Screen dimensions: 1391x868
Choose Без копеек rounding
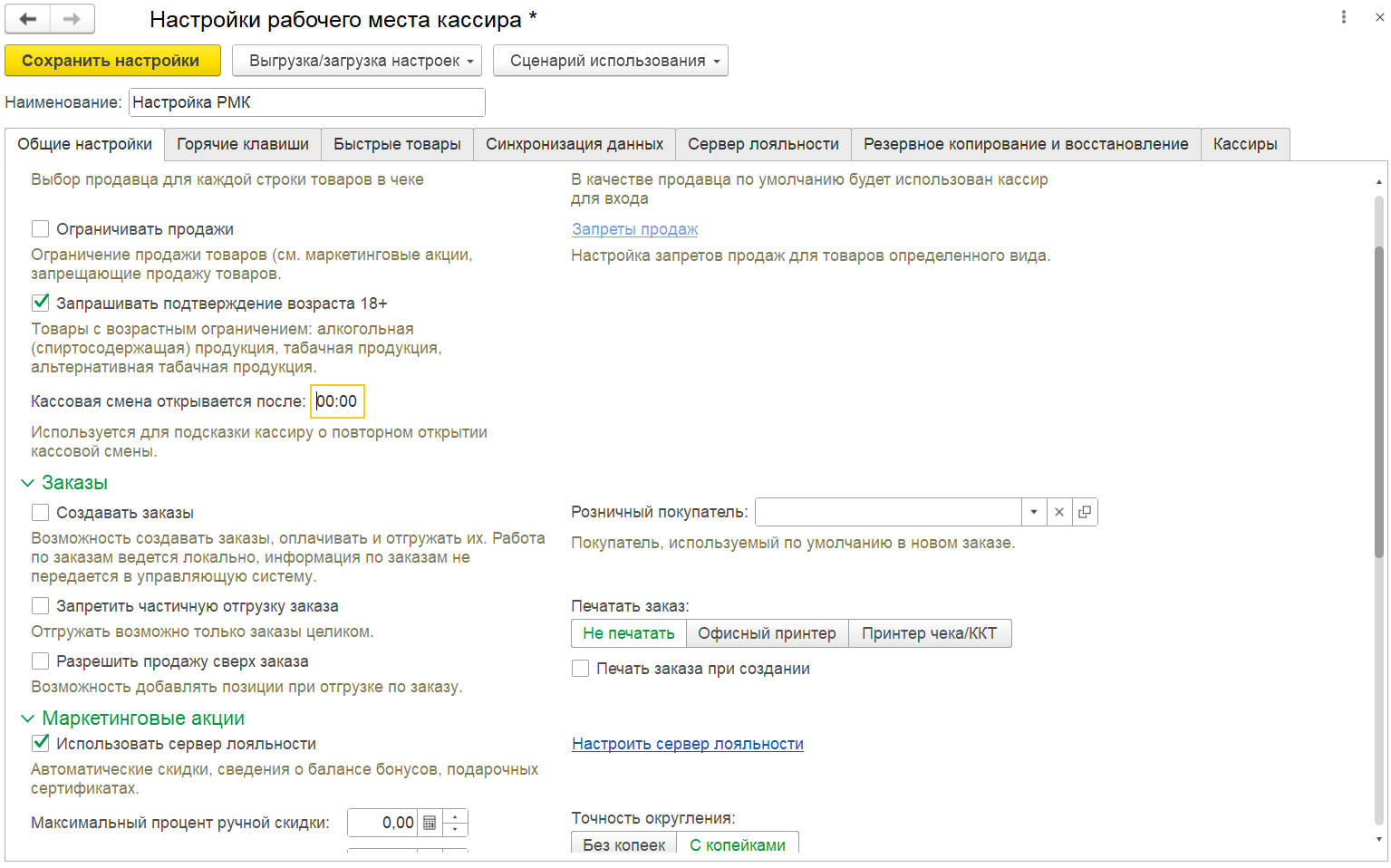(x=624, y=844)
